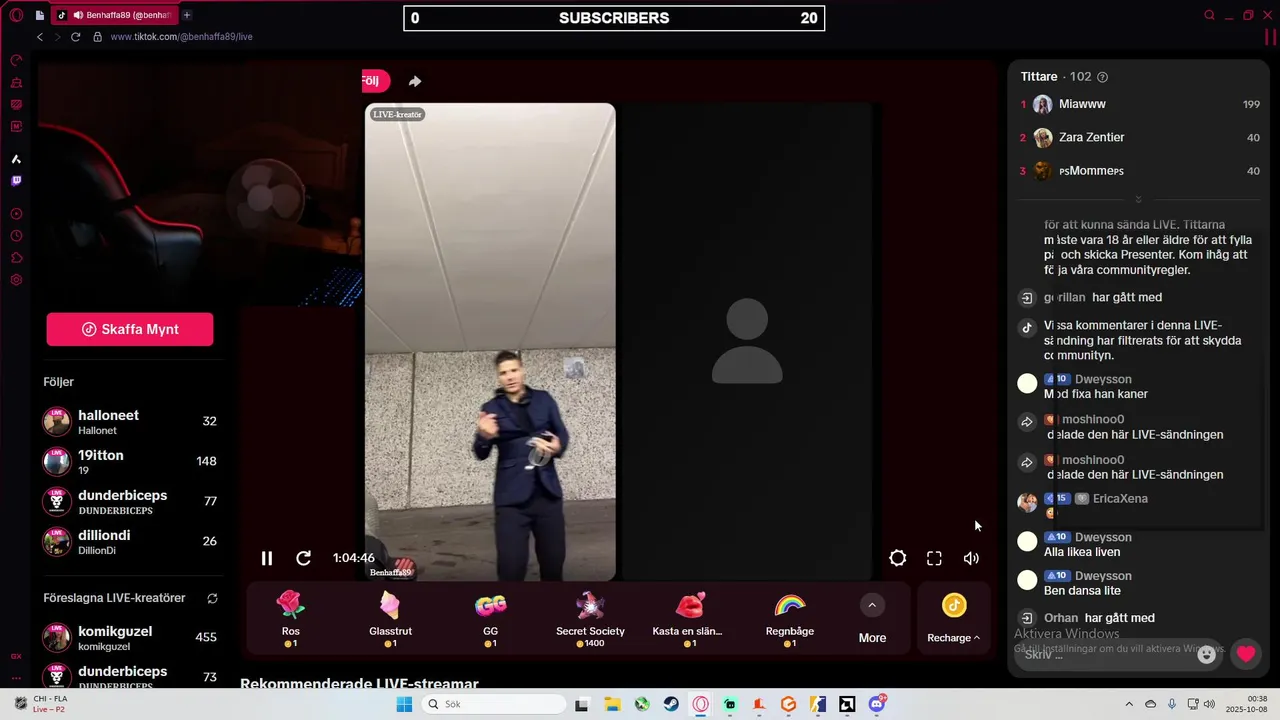Reload the page via address bar icon
1280x720 pixels.
(75, 37)
